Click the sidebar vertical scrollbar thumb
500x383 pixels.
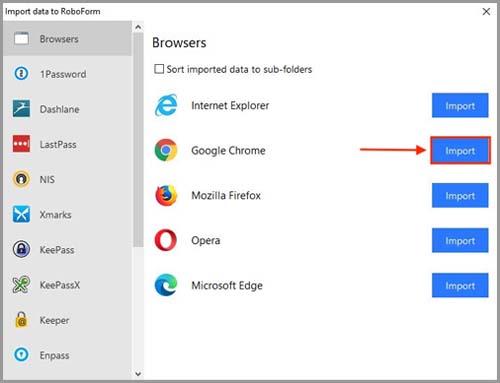click(138, 140)
